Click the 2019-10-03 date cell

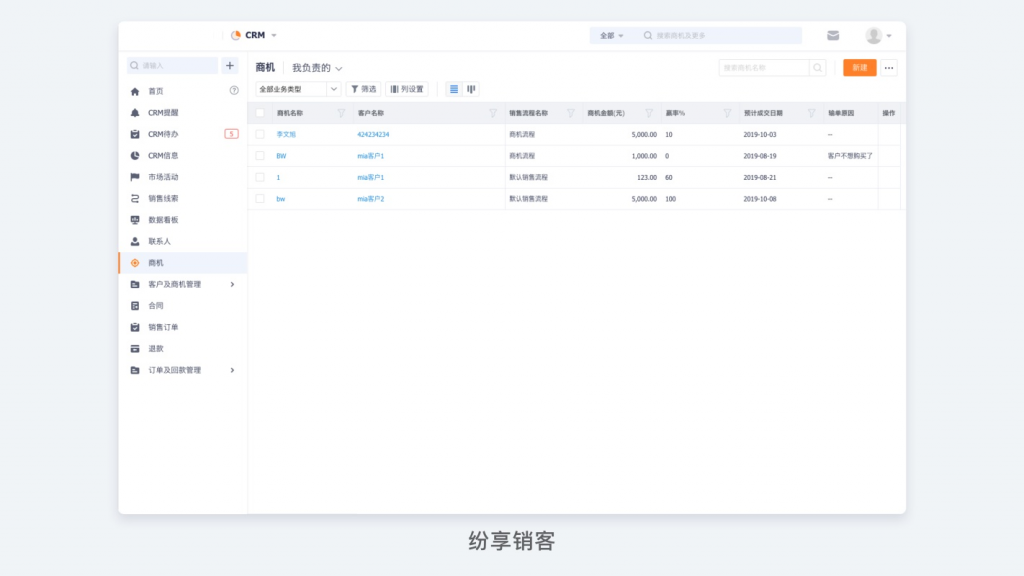(x=760, y=135)
